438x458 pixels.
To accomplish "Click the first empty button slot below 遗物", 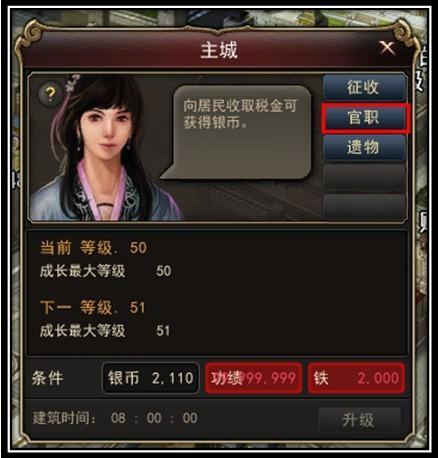I will click(x=364, y=177).
